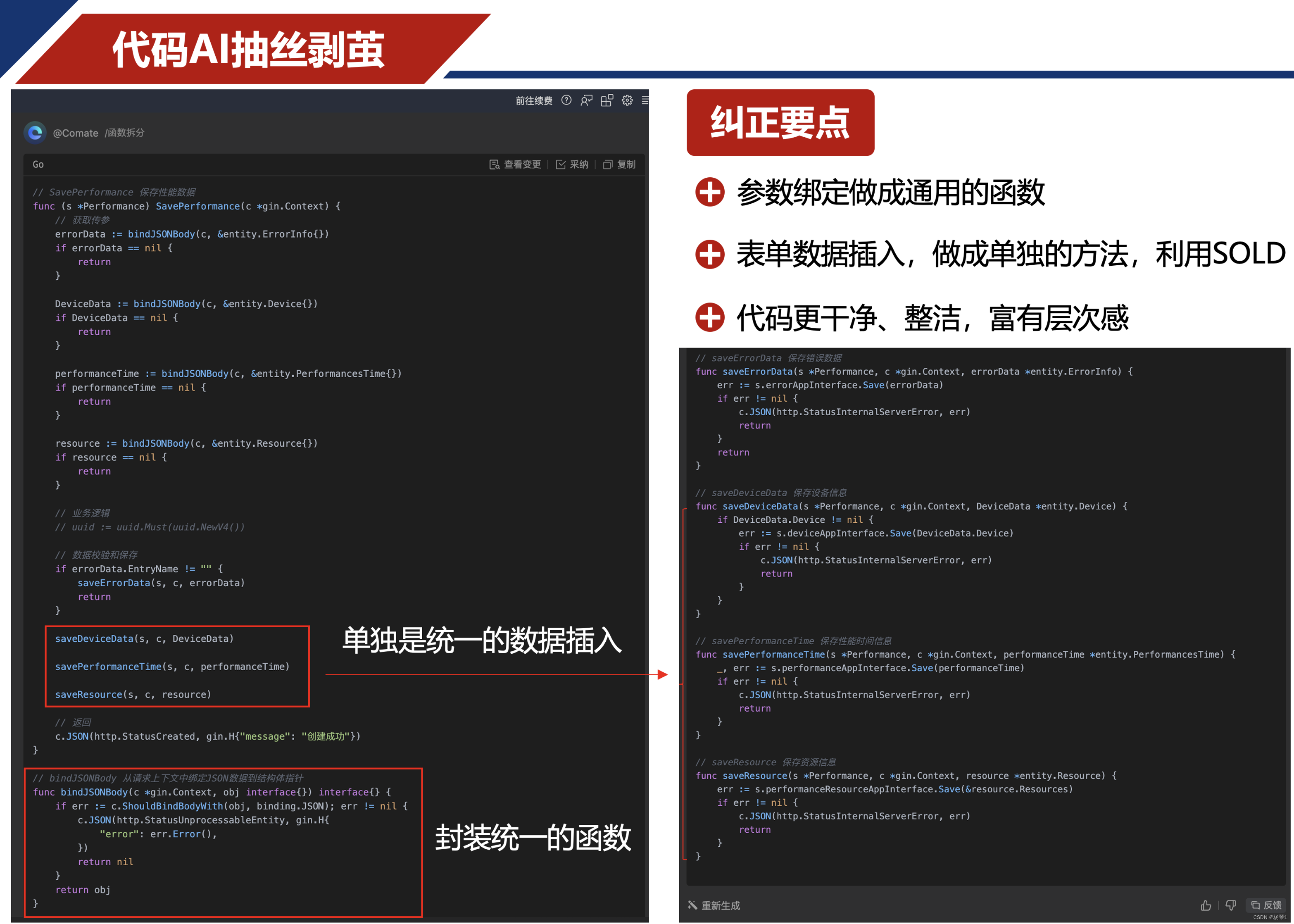Click the call "saveErrorData(s, c, errorData)"
The image size is (1294, 924).
point(161,583)
